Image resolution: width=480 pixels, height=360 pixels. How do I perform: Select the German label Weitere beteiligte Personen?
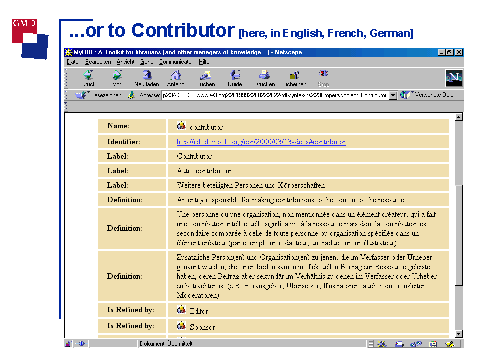251,185
